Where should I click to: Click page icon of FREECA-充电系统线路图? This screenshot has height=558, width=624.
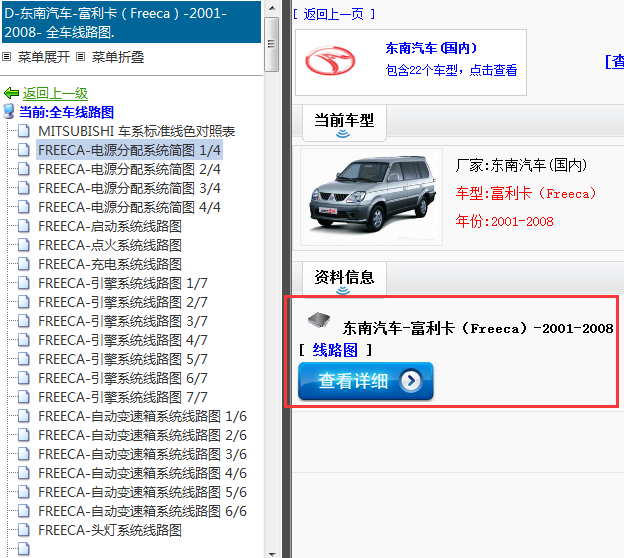(x=24, y=263)
